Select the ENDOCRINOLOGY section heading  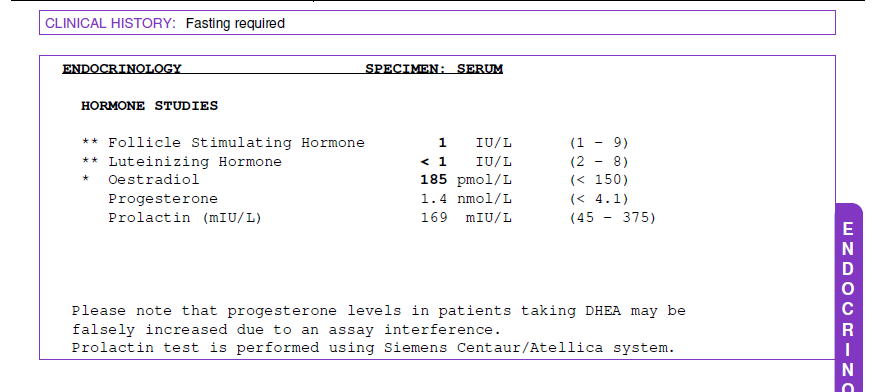(122, 69)
